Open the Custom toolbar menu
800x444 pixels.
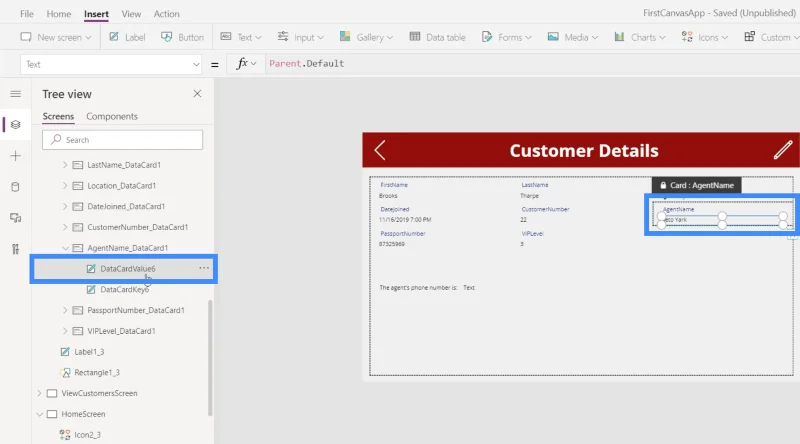[770, 37]
